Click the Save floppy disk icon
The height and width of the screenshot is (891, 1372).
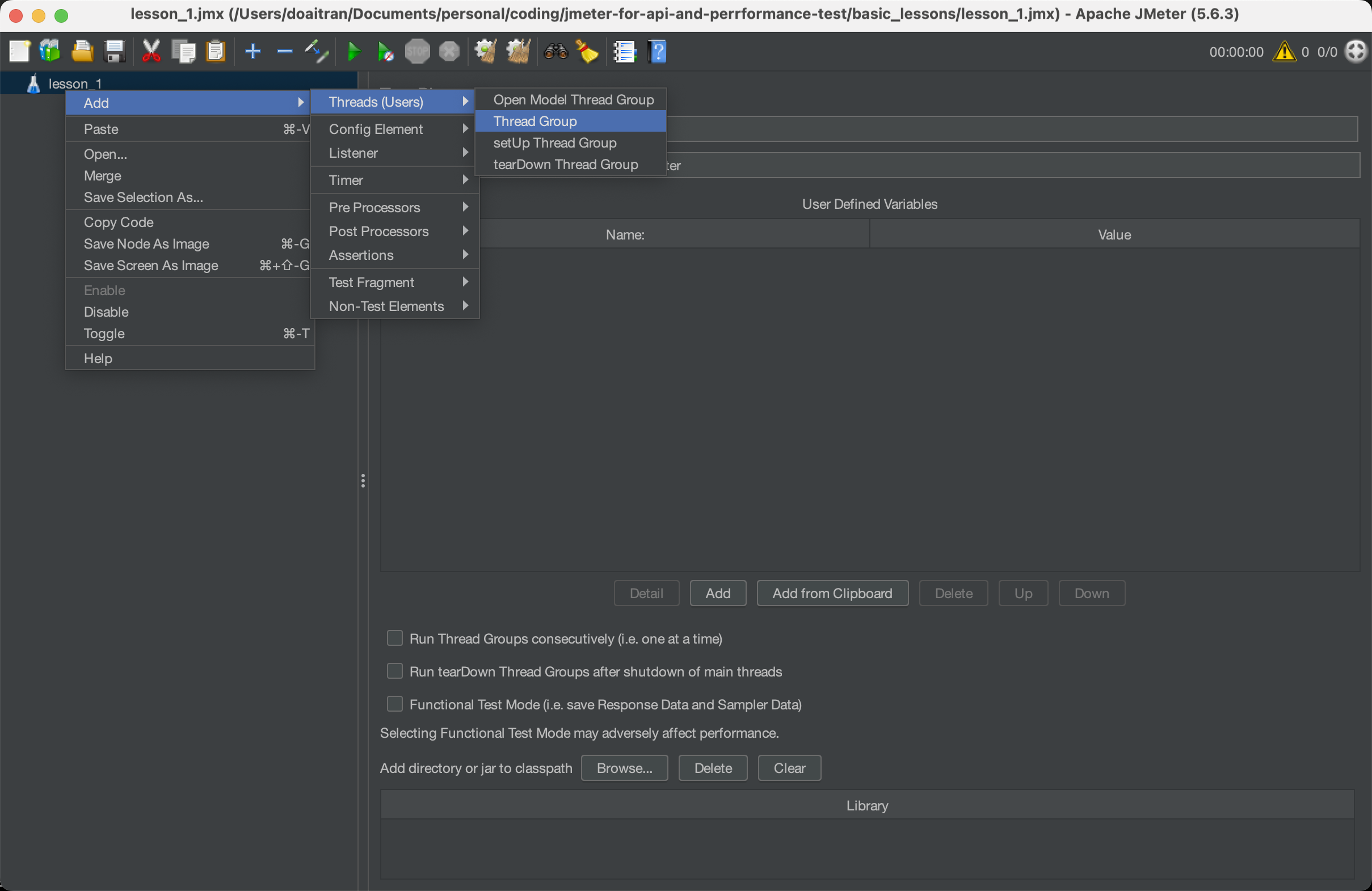point(115,52)
